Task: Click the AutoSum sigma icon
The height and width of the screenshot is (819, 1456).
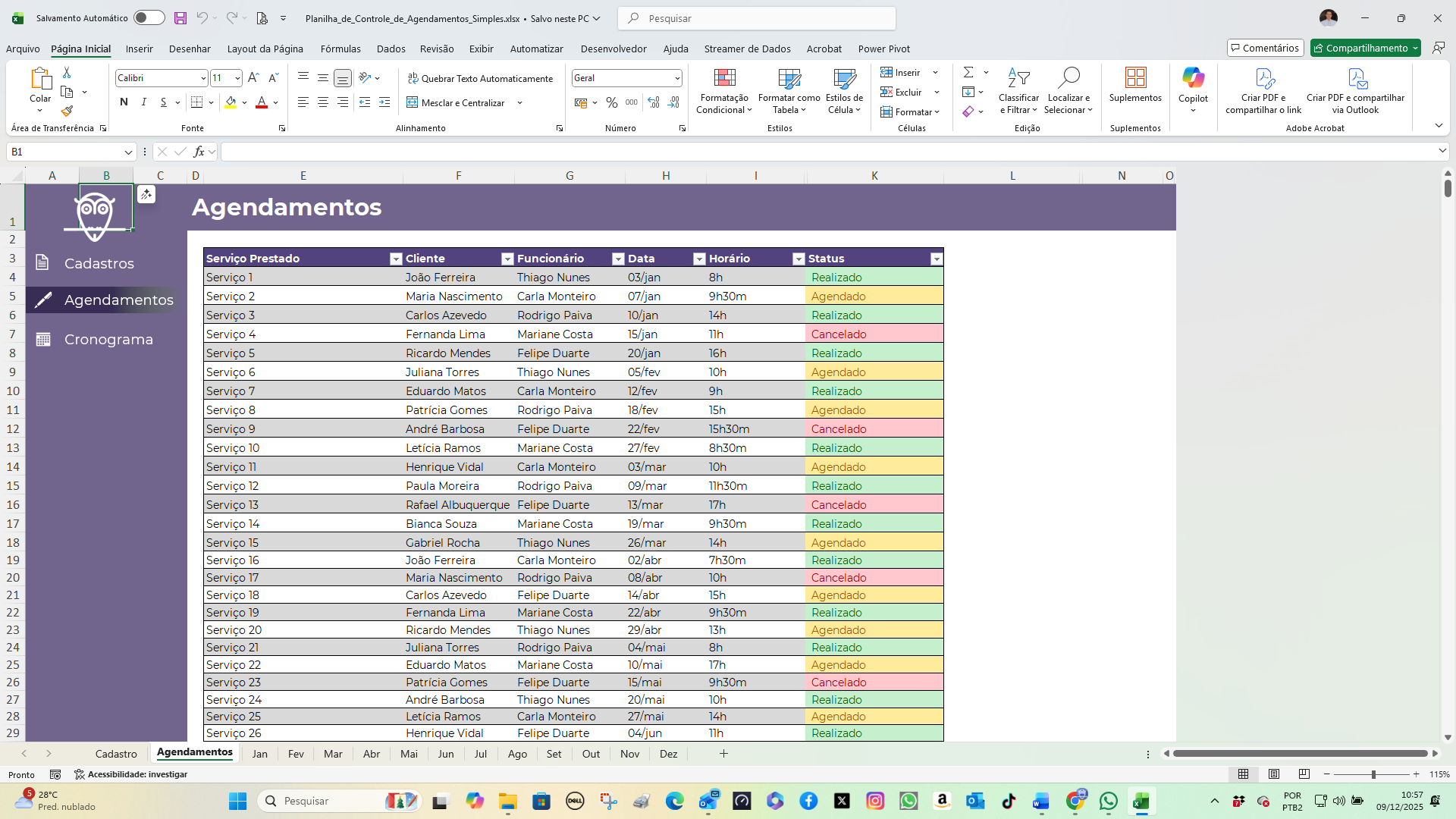Action: (x=968, y=72)
